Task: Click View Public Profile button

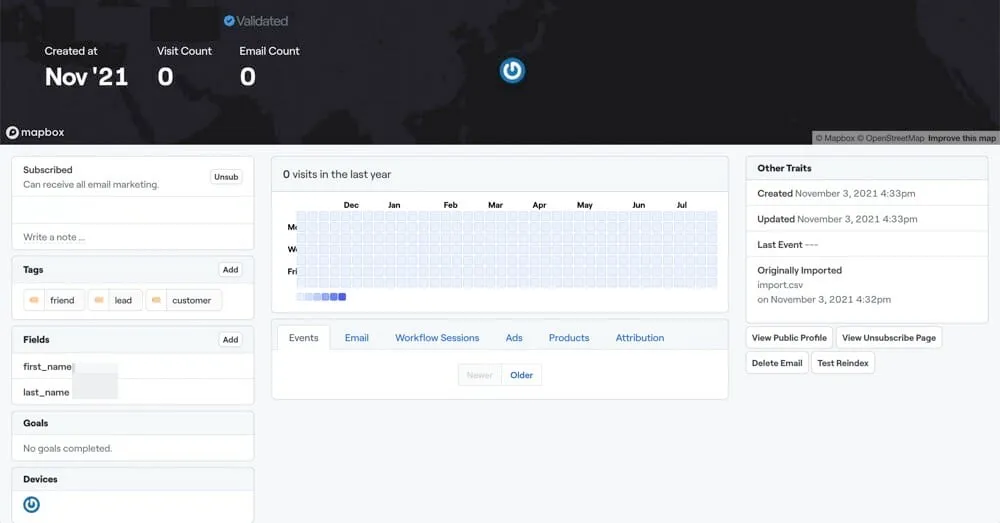Action: pos(789,338)
